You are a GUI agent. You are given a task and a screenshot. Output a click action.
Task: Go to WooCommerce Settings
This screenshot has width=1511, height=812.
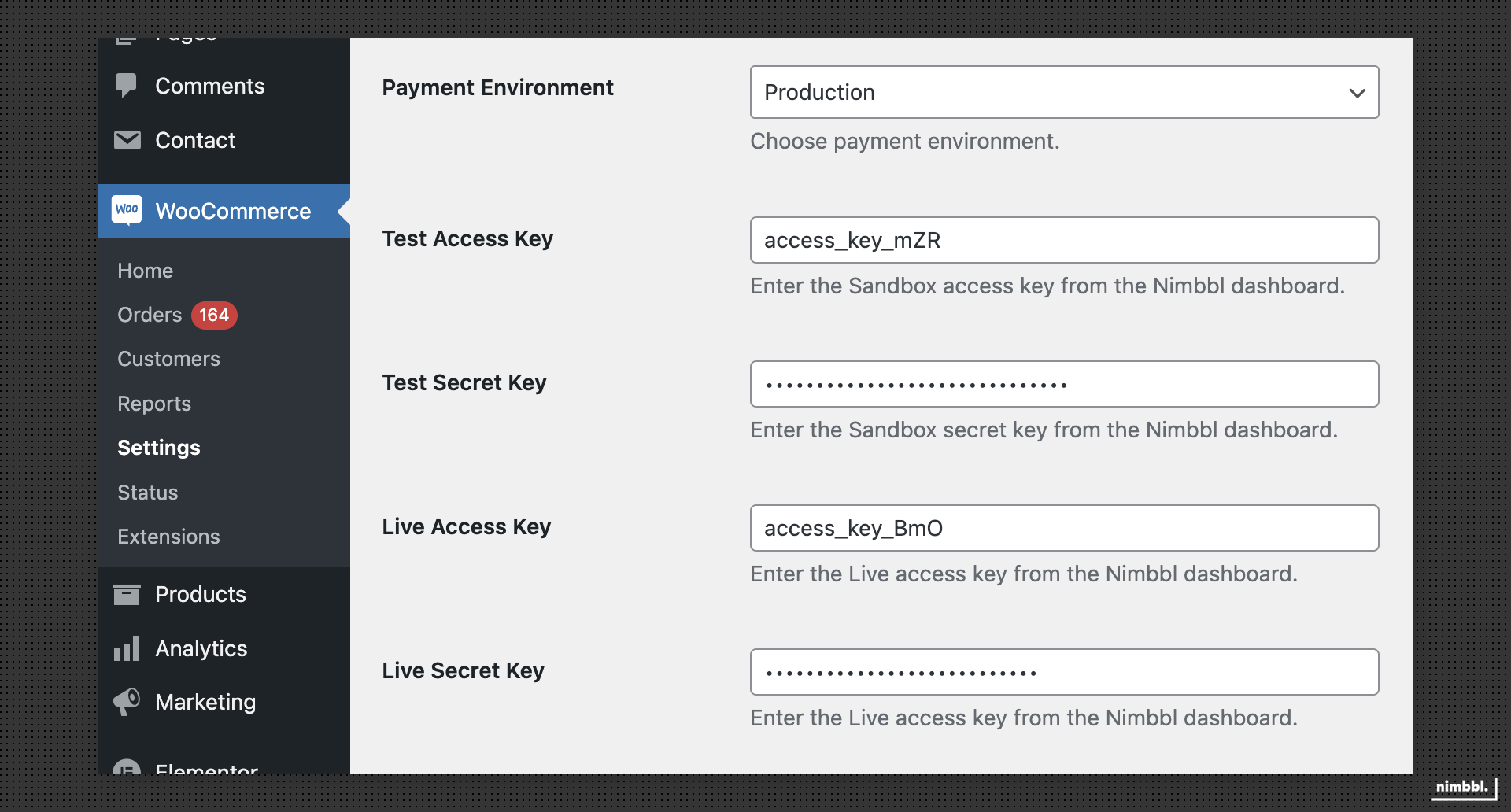(x=158, y=447)
